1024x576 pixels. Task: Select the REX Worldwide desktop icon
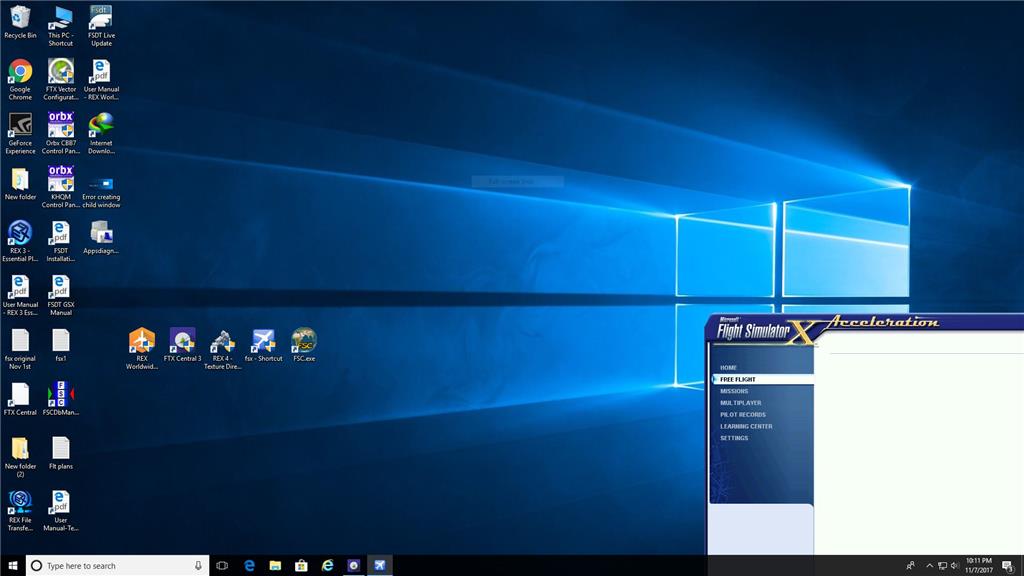point(142,349)
